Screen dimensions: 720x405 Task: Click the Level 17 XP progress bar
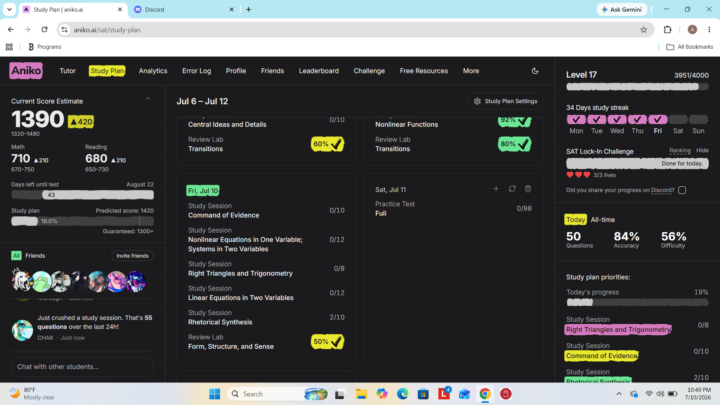(637, 86)
